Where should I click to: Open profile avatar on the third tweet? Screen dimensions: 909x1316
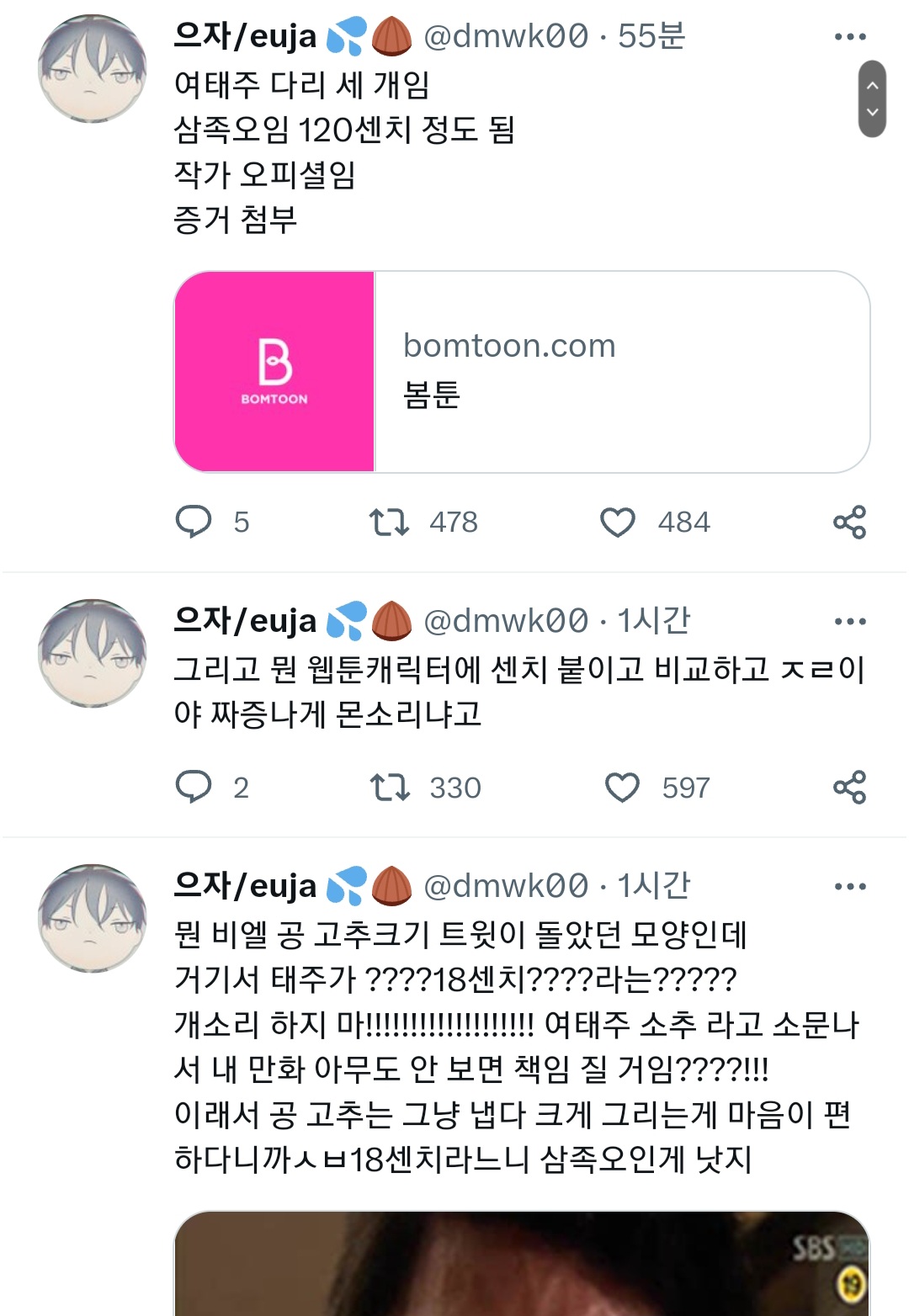pyautogui.click(x=93, y=918)
